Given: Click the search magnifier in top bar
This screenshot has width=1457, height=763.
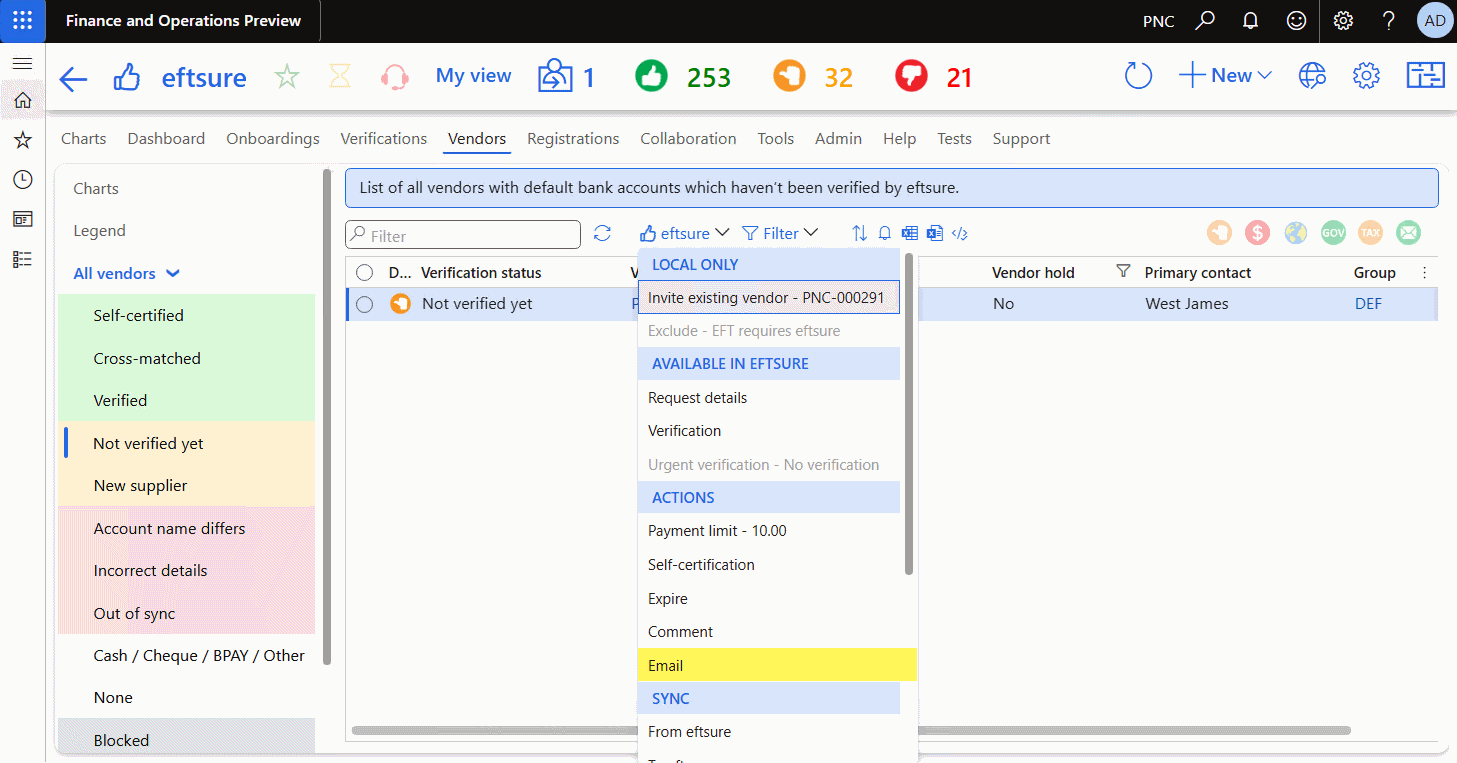Looking at the screenshot, I should (1205, 21).
